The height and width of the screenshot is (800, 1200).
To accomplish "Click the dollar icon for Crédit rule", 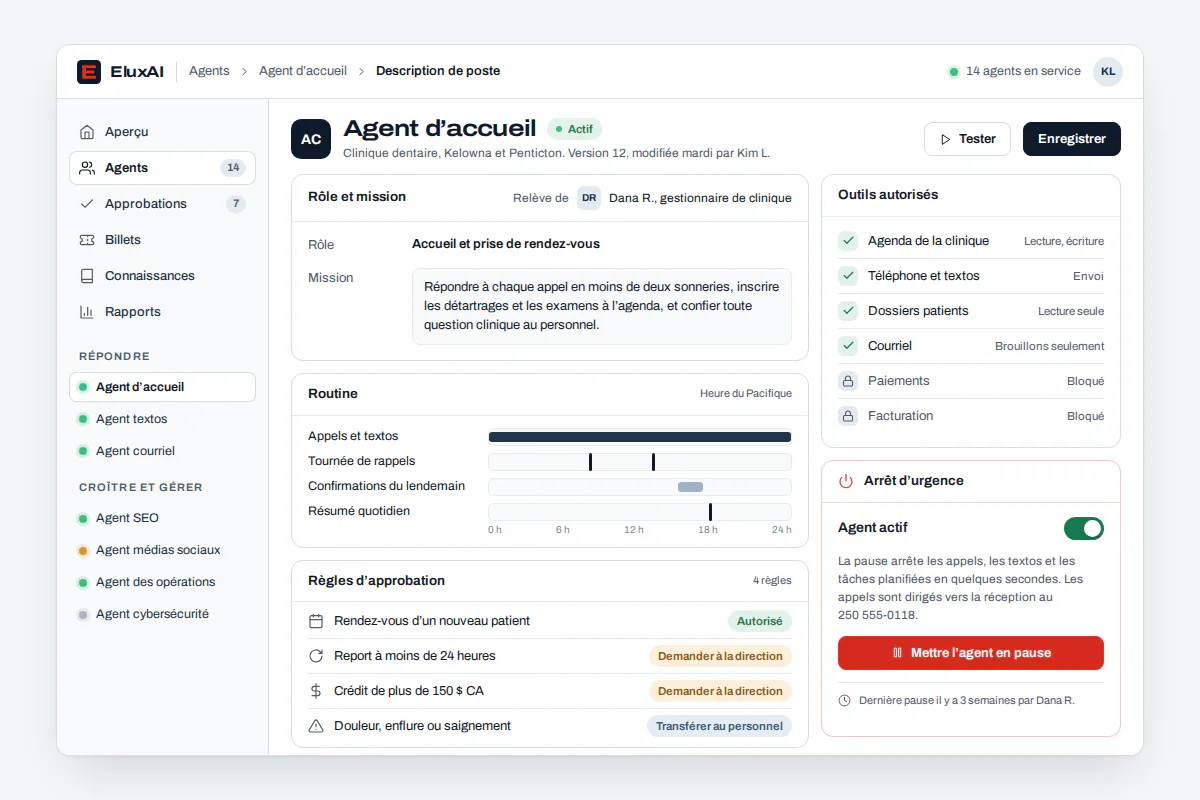I will coord(316,691).
